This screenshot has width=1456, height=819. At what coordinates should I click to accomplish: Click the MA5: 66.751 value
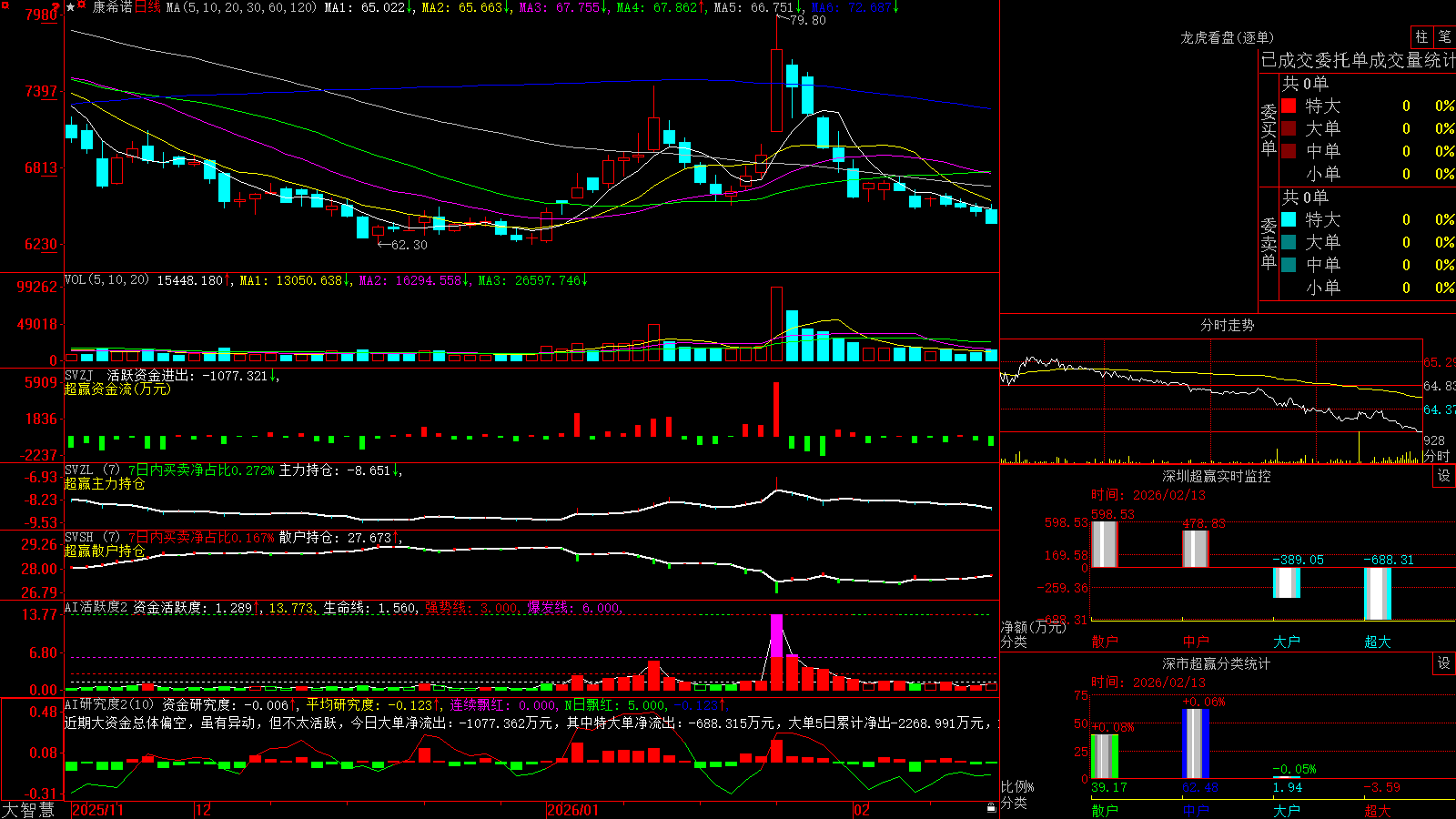coord(756,7)
